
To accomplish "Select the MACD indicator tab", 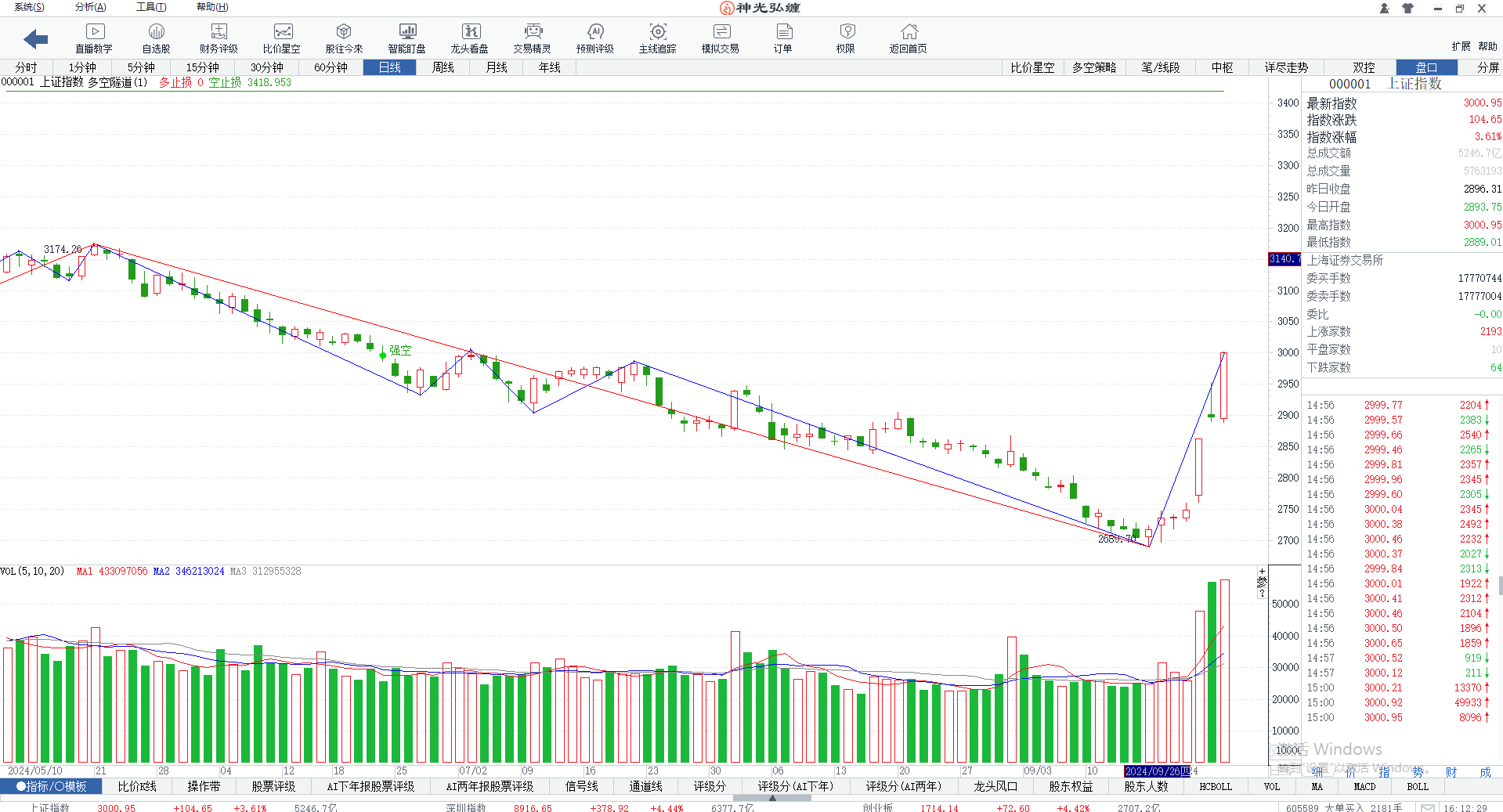I will pos(1364,786).
